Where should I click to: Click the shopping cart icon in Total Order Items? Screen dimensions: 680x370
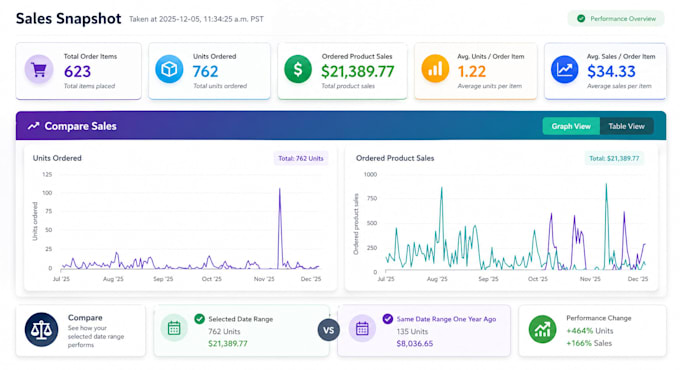point(39,69)
